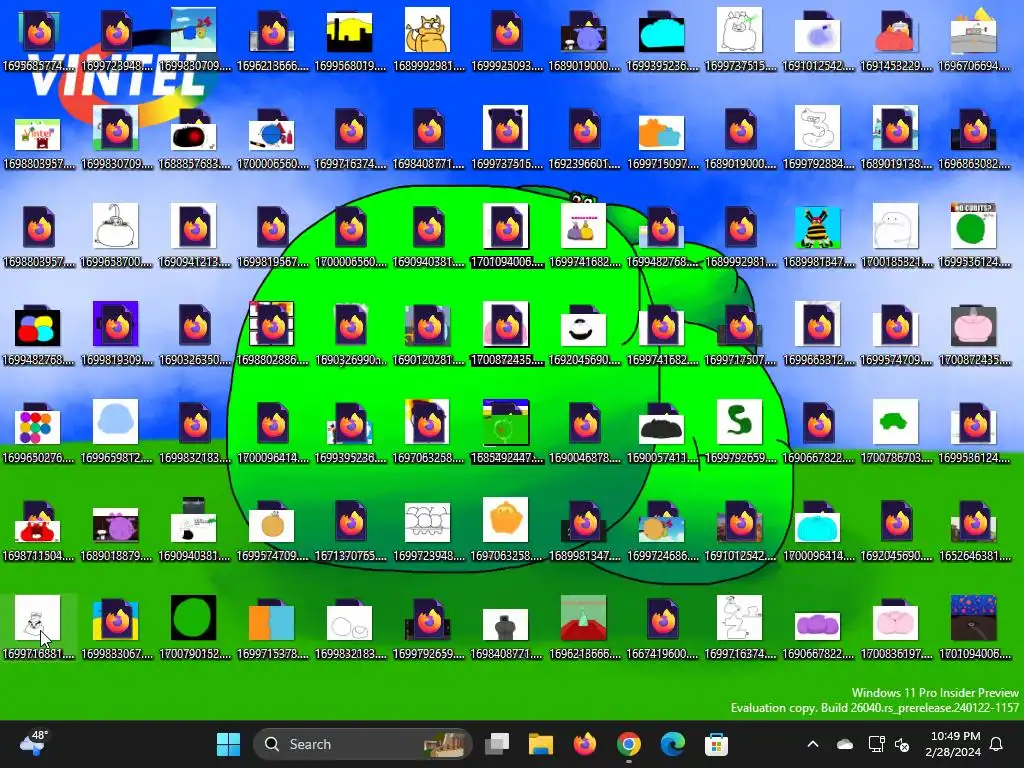Select Firefox file 1667419600
1024x768 pixels.
(x=662, y=628)
